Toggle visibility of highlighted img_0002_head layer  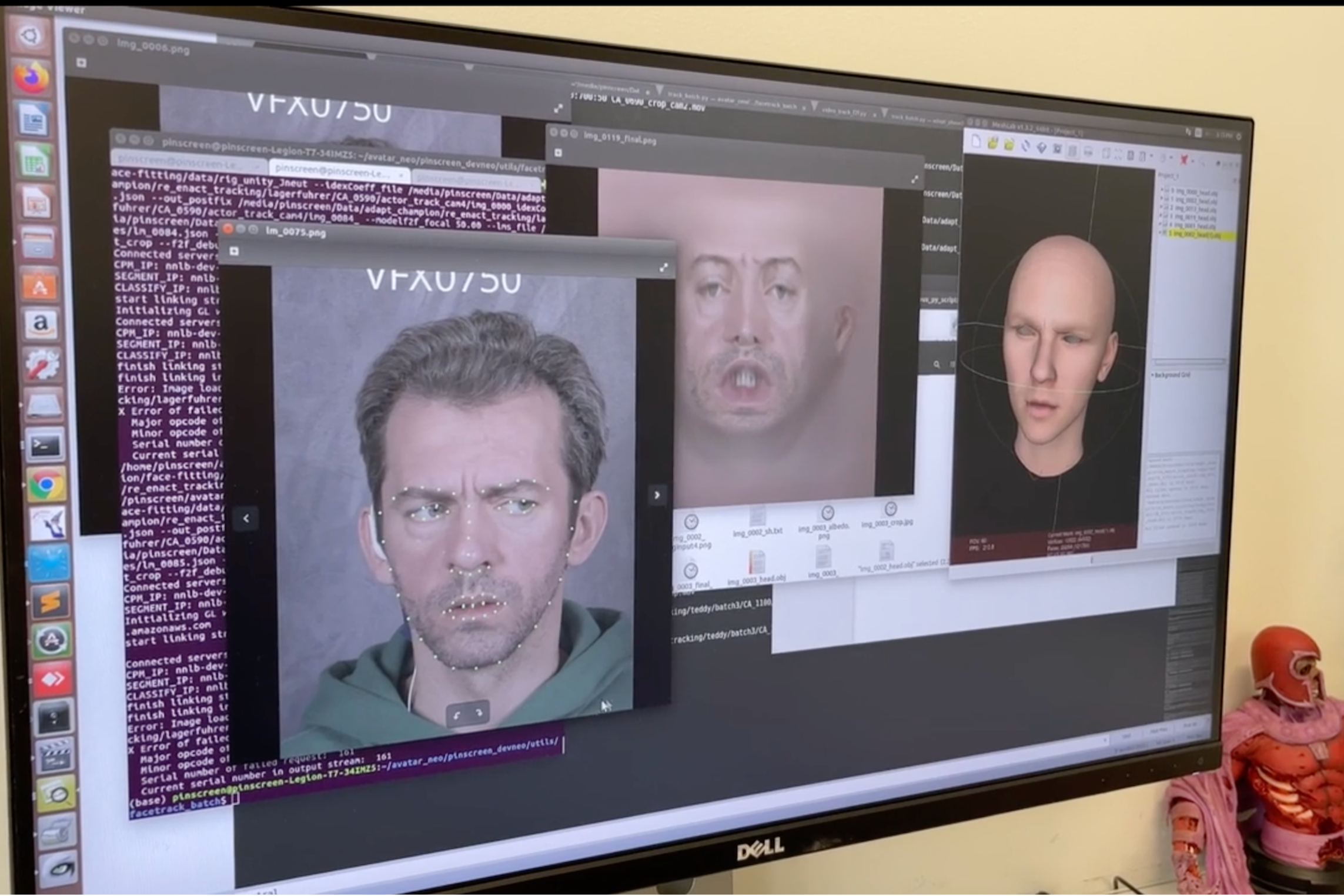point(1164,233)
